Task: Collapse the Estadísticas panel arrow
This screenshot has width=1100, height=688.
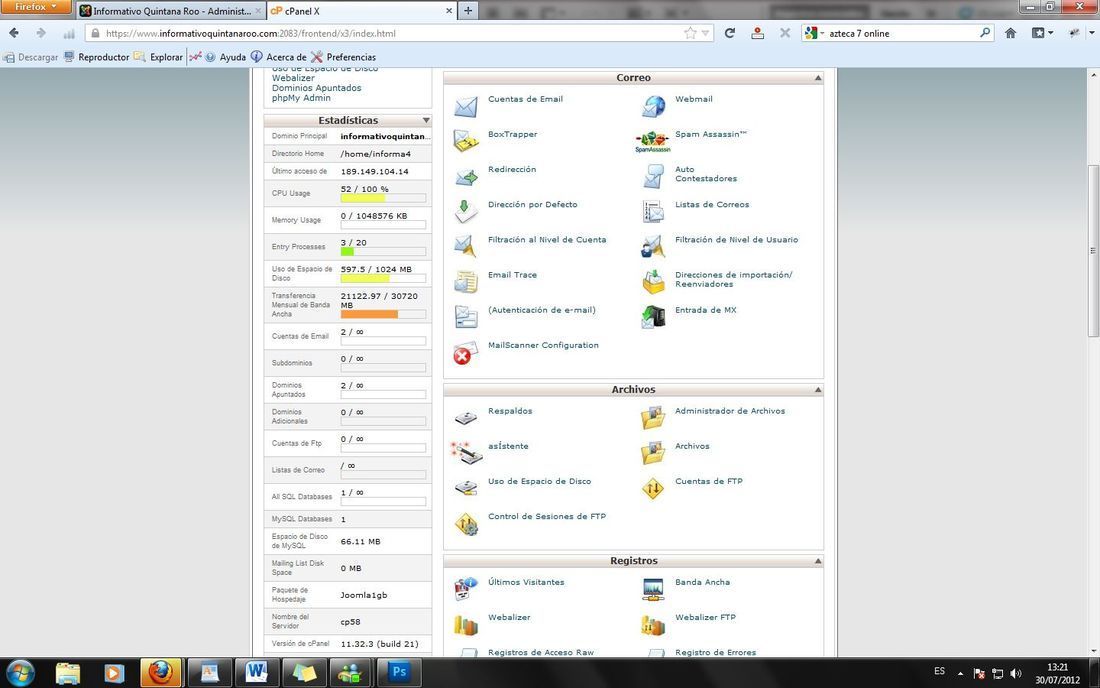Action: (426, 121)
